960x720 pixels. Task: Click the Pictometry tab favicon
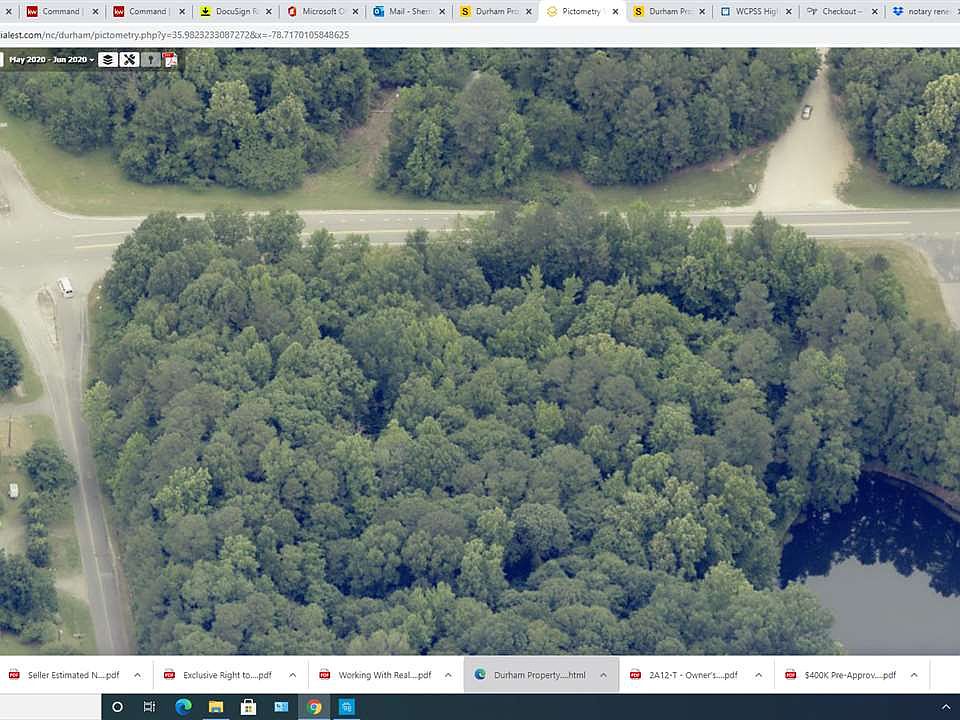click(552, 12)
